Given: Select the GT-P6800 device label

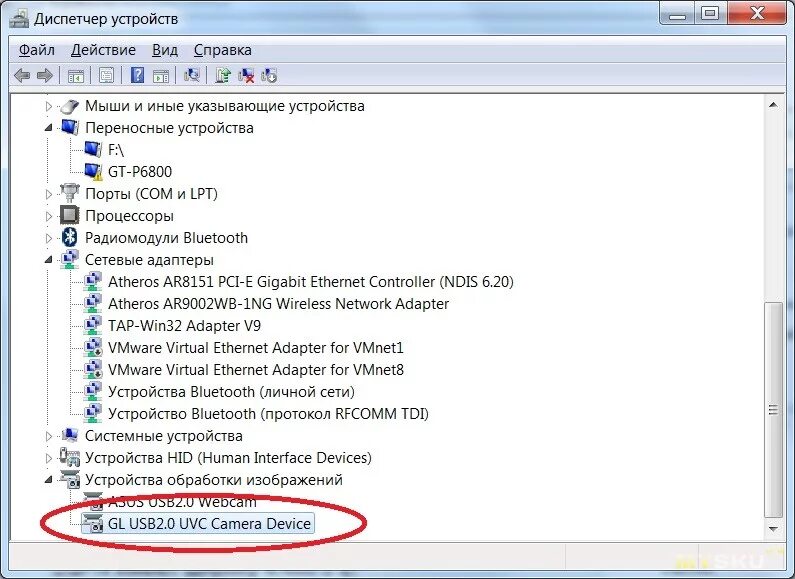Looking at the screenshot, I should tap(140, 171).
